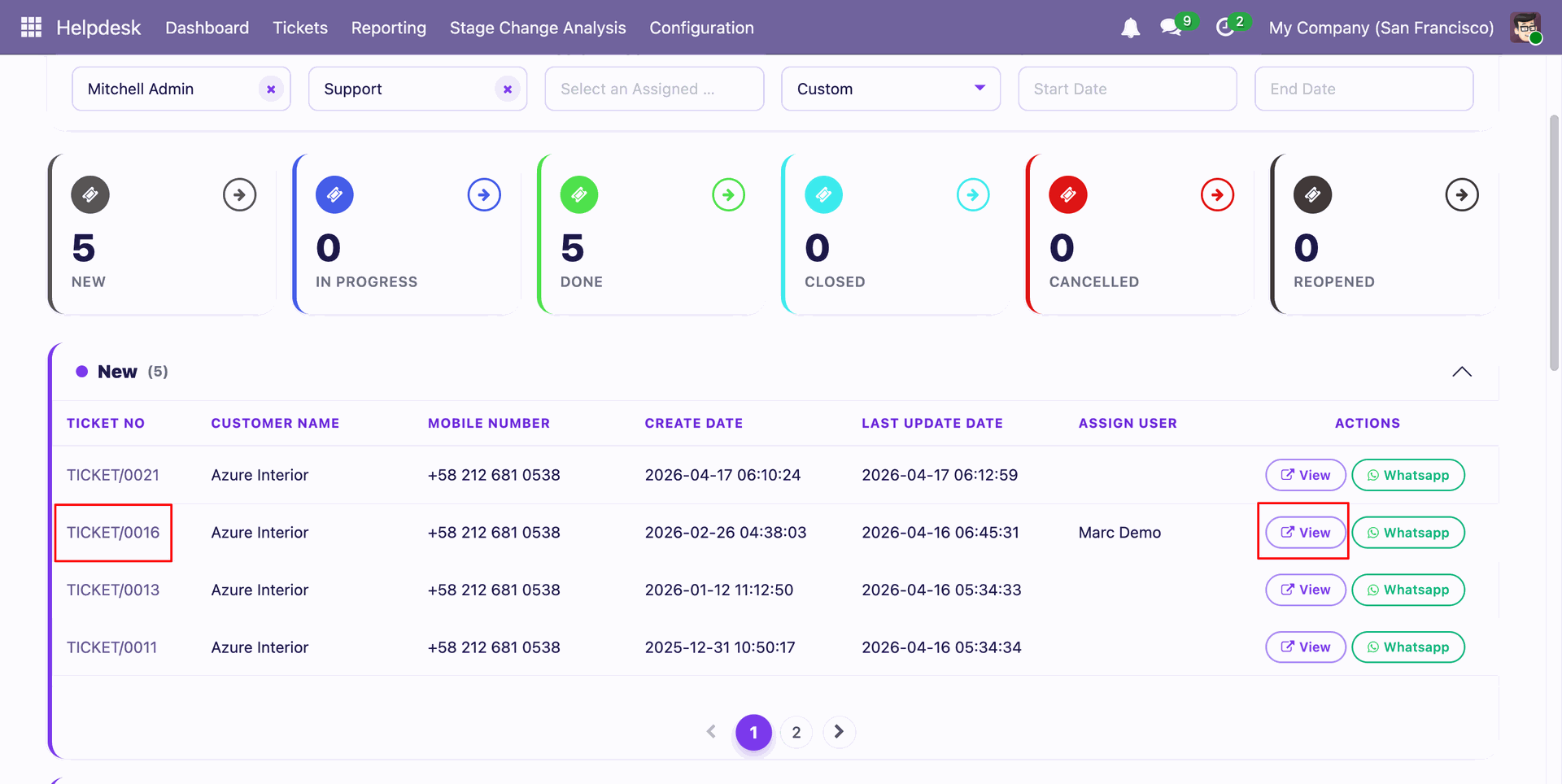Open the Configuration menu
The width and height of the screenshot is (1562, 784).
(x=701, y=28)
